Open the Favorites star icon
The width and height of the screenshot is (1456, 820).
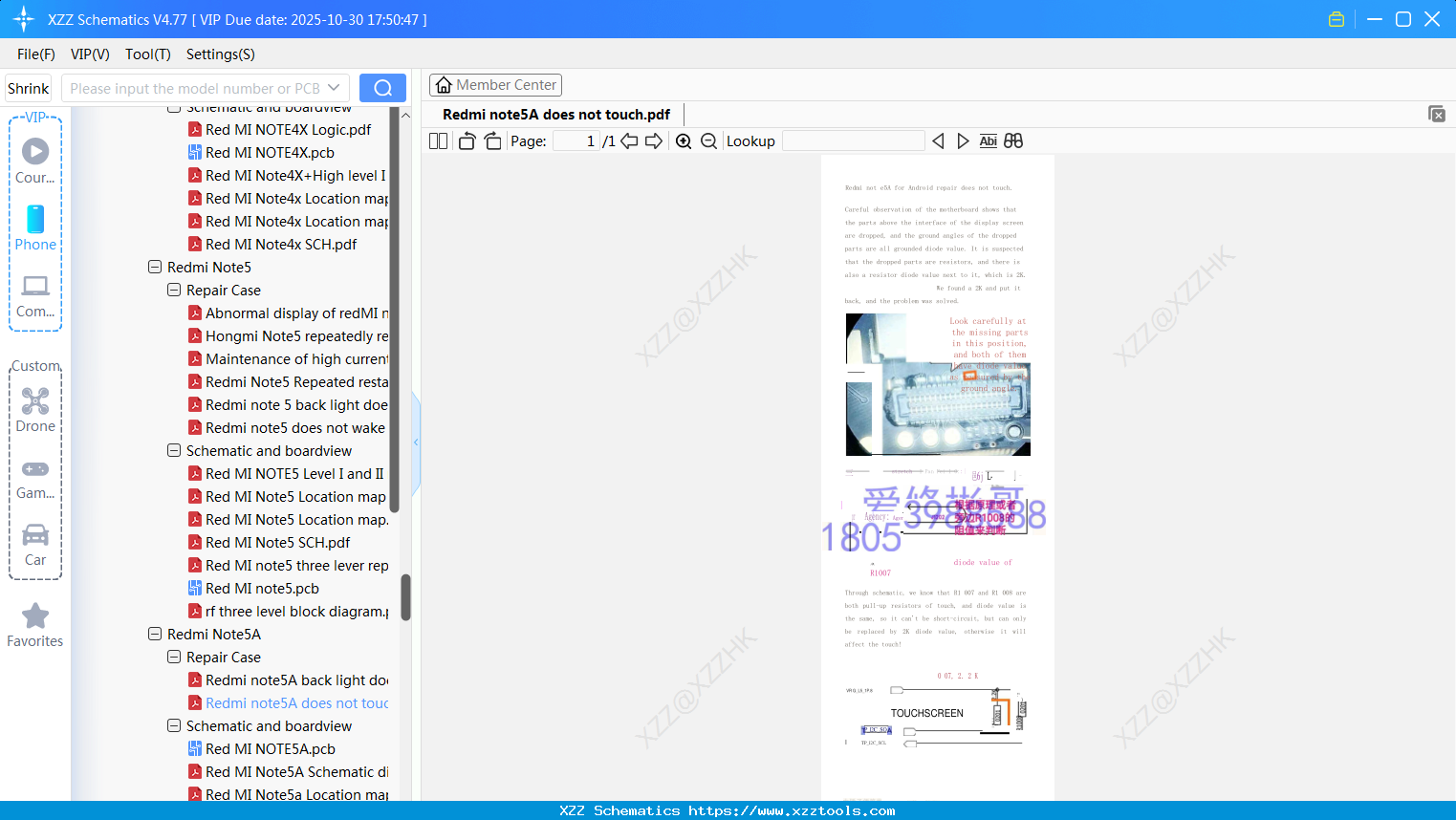pos(35,615)
